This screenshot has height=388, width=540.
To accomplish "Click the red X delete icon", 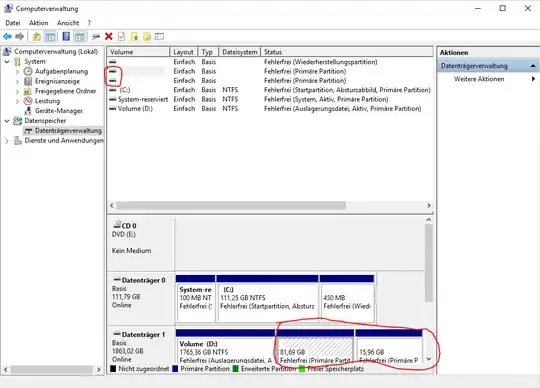I will [x=109, y=36].
